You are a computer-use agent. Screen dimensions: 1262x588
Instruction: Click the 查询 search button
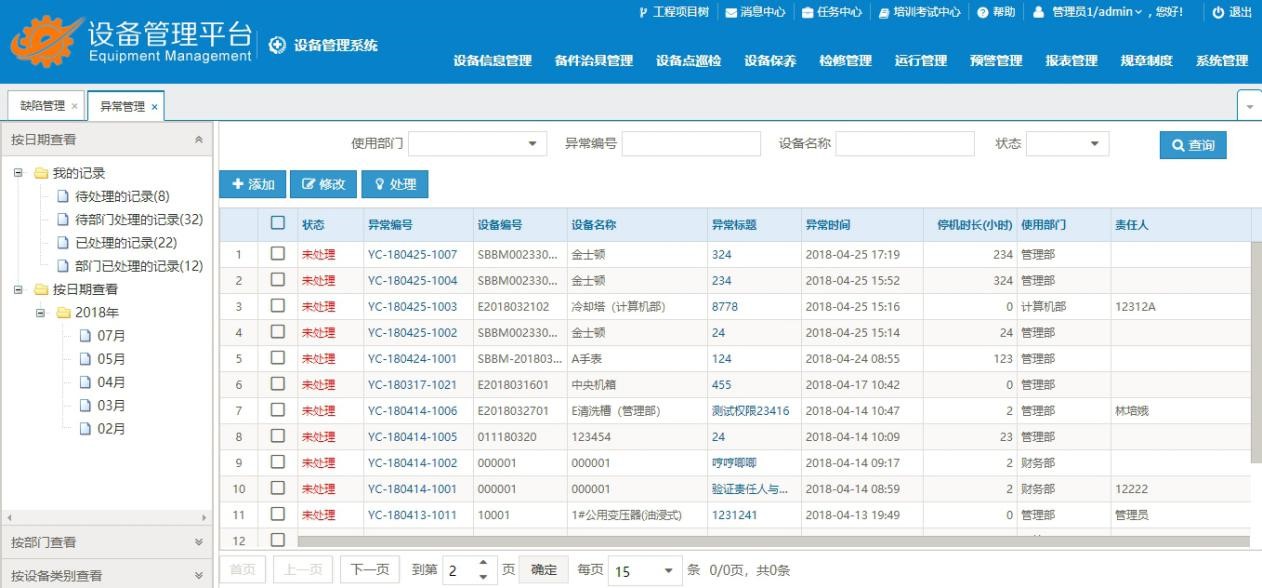tap(1192, 146)
